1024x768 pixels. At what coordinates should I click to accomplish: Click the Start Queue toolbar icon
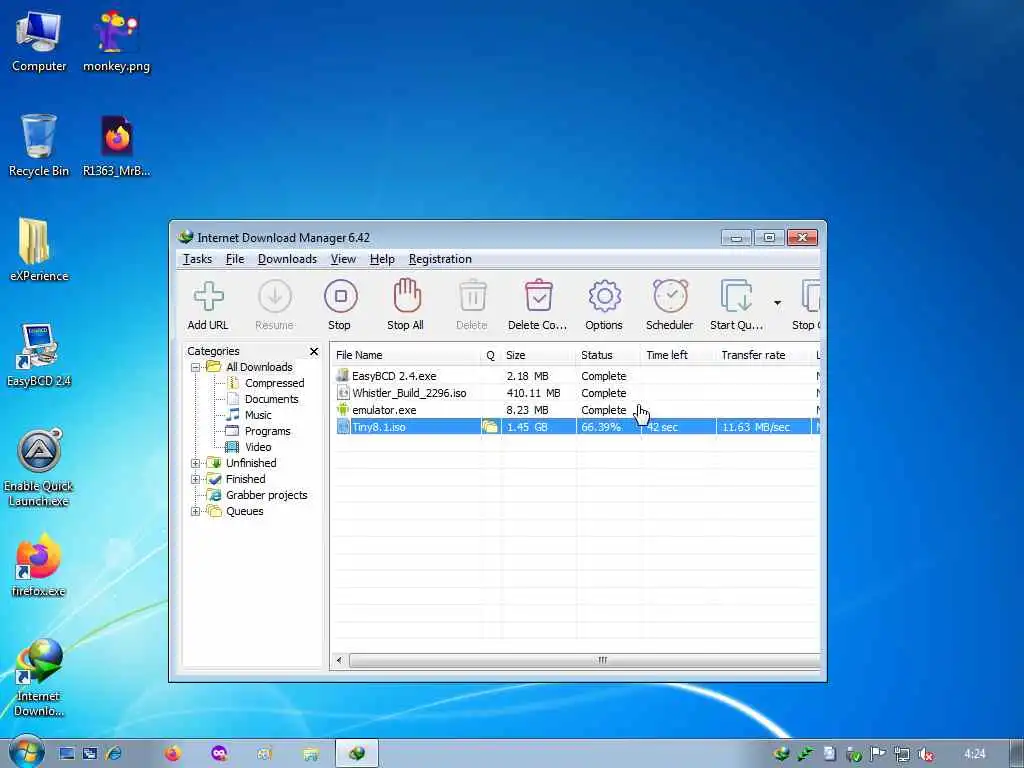(737, 305)
